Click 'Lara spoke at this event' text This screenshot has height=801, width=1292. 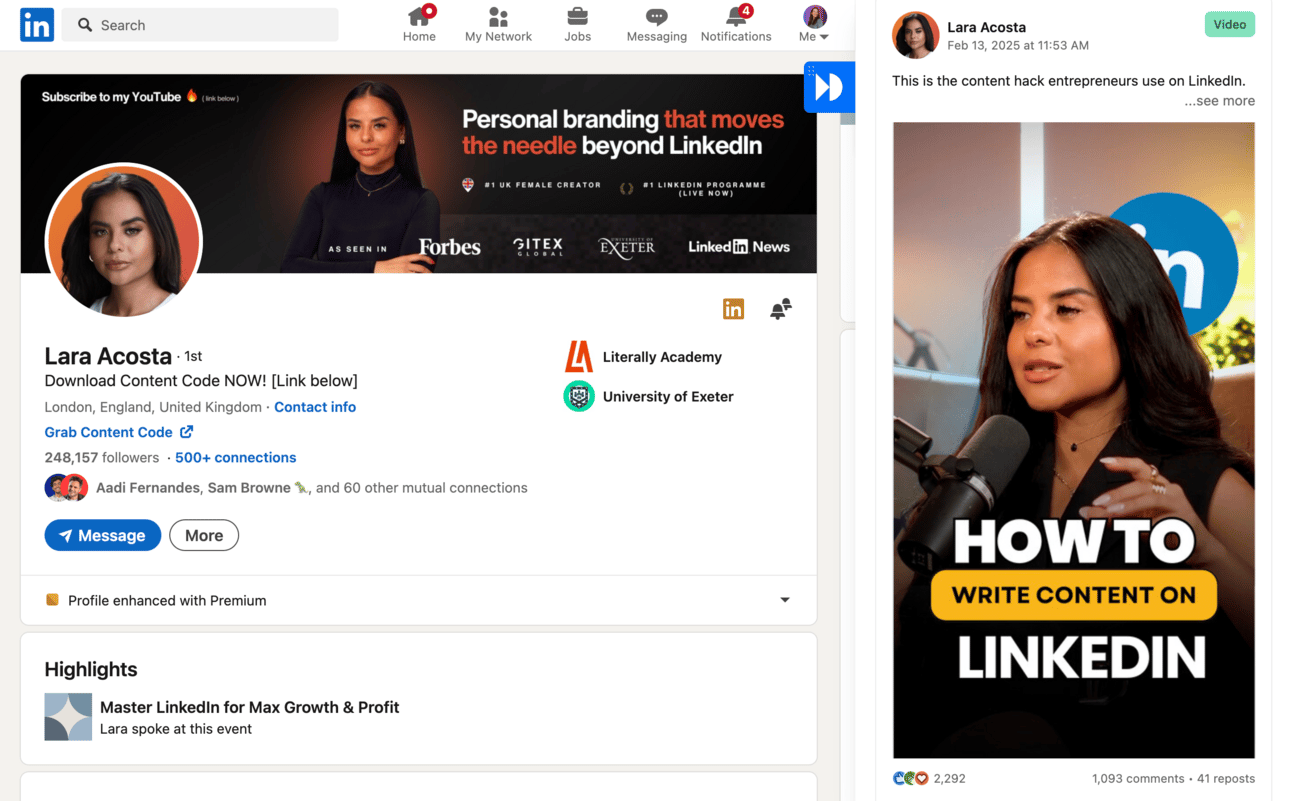pos(176,729)
